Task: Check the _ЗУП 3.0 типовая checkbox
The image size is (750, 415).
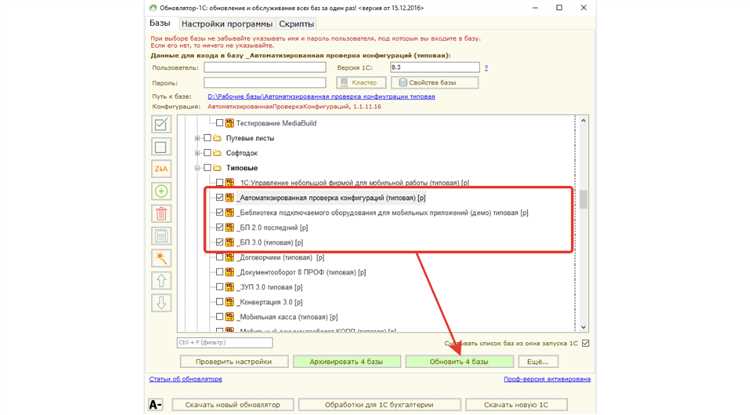Action: 220,287
